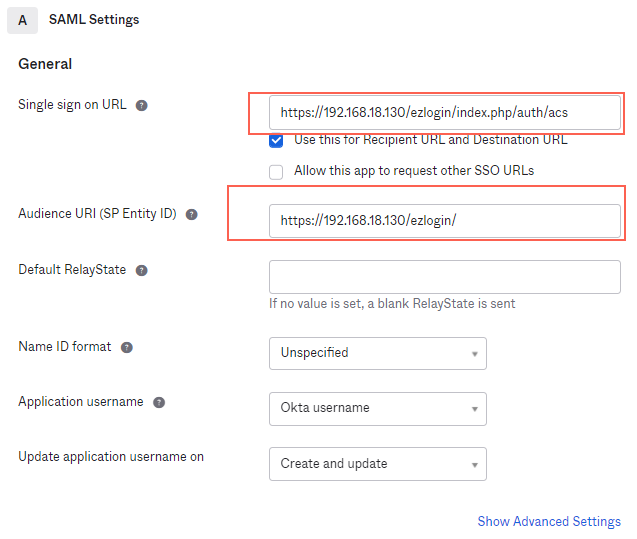Viewport: 637px width, 539px height.
Task: Click the step A badge icon
Action: [x=22, y=20]
